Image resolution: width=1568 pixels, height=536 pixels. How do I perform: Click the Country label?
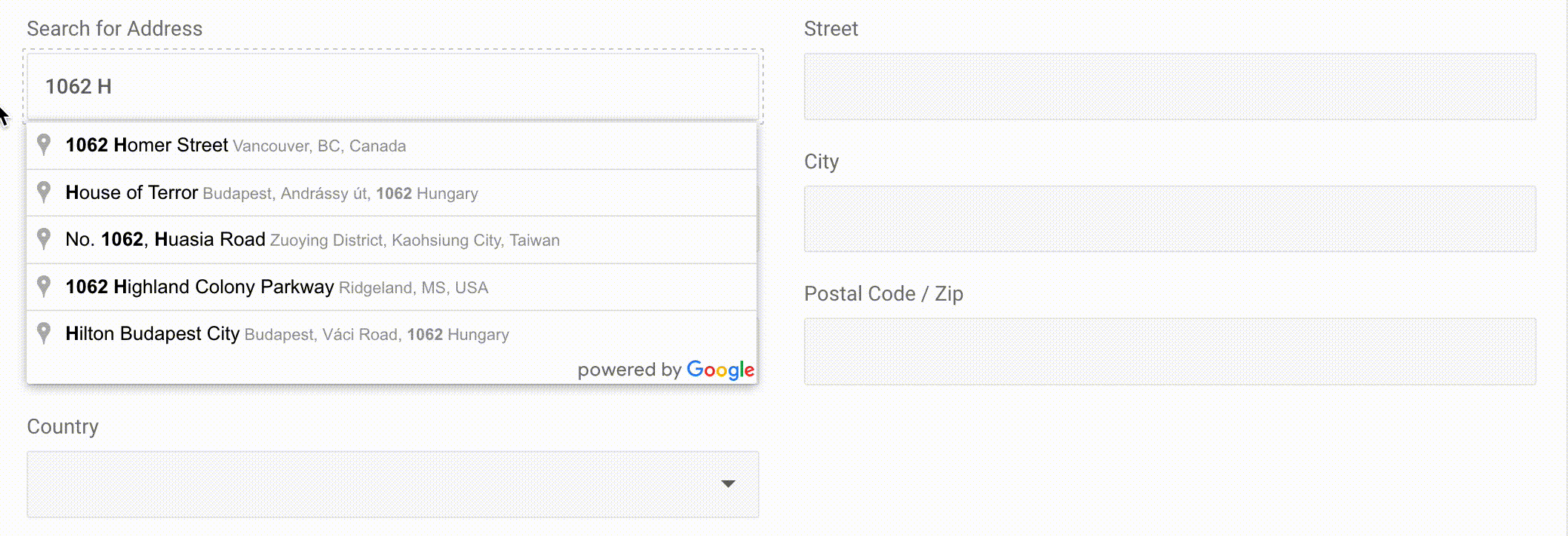point(63,427)
